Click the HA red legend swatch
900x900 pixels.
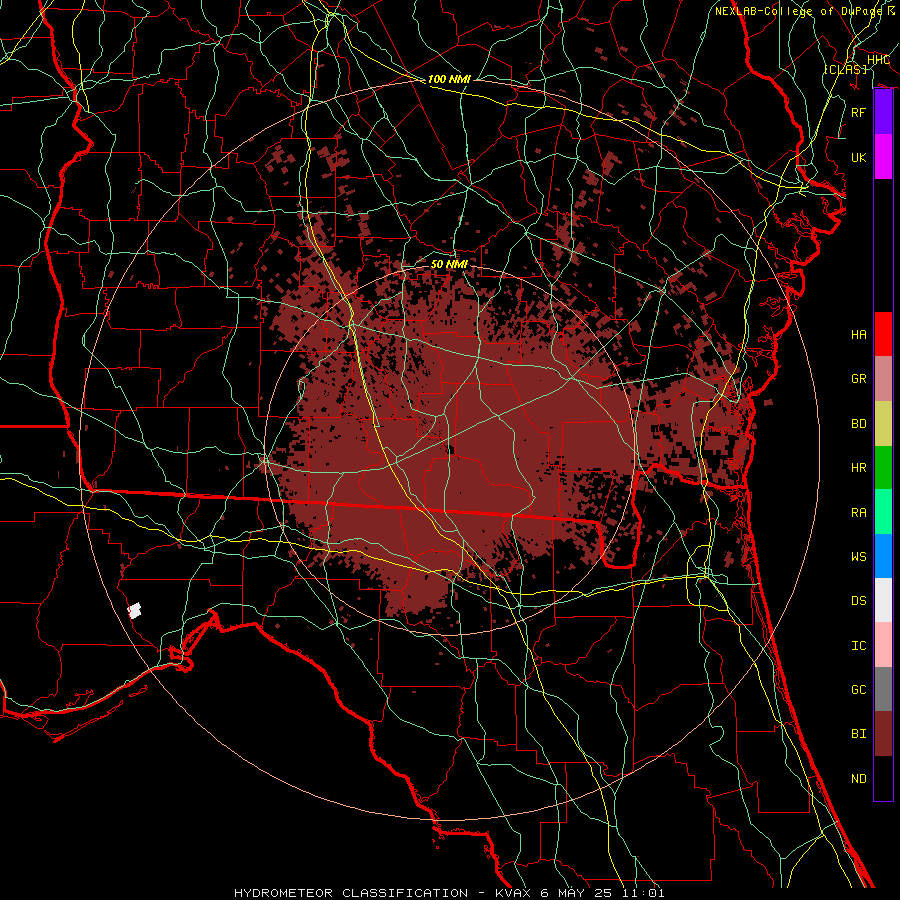tap(883, 334)
